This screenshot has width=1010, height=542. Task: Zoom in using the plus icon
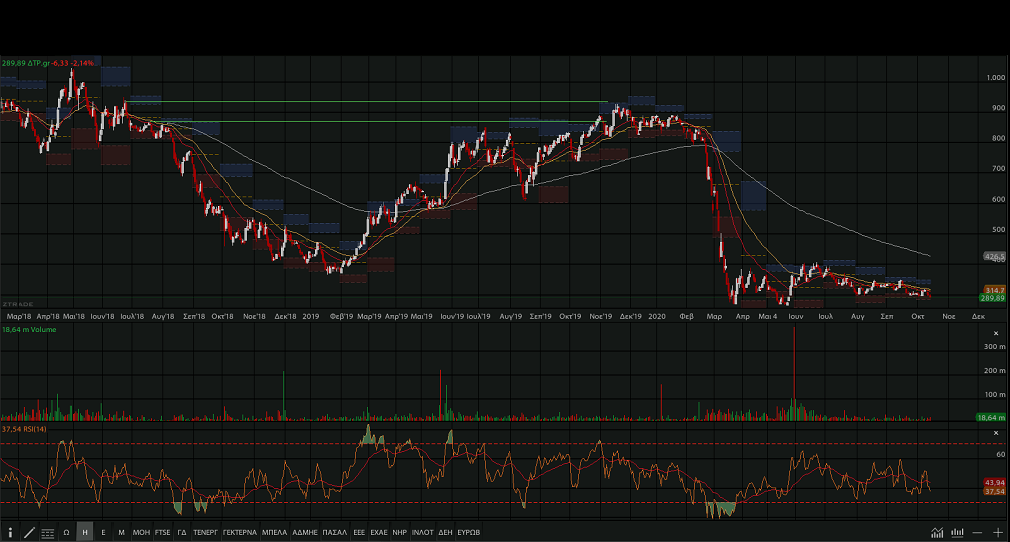(x=997, y=533)
